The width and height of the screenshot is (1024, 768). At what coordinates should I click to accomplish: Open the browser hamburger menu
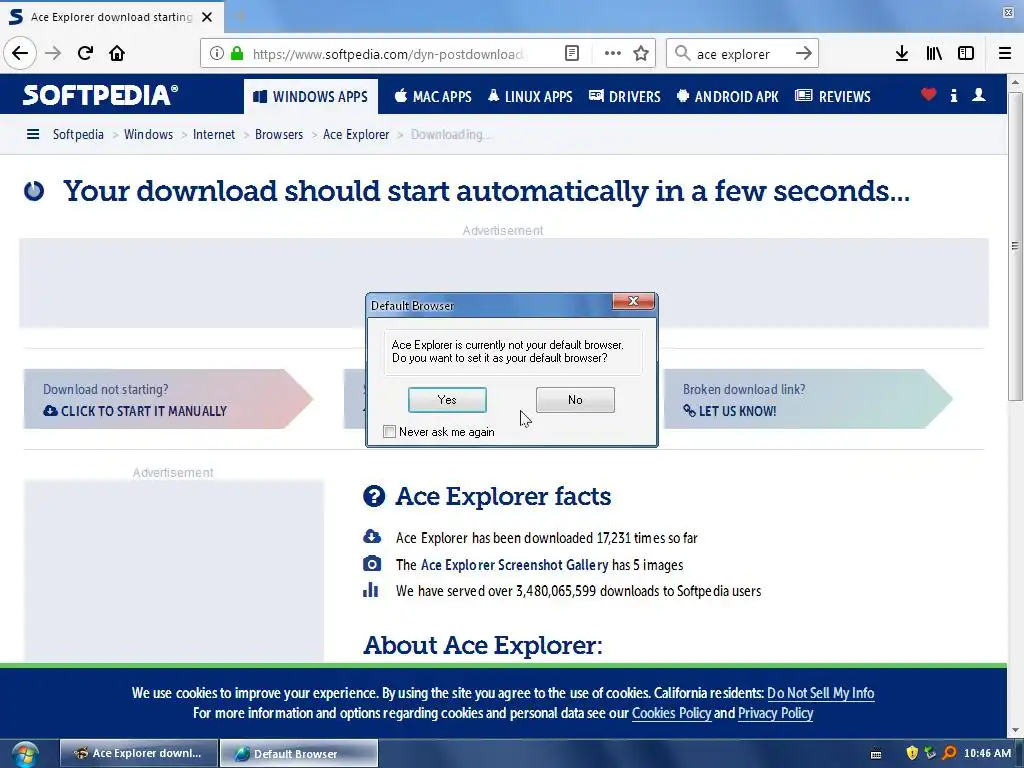click(1005, 53)
